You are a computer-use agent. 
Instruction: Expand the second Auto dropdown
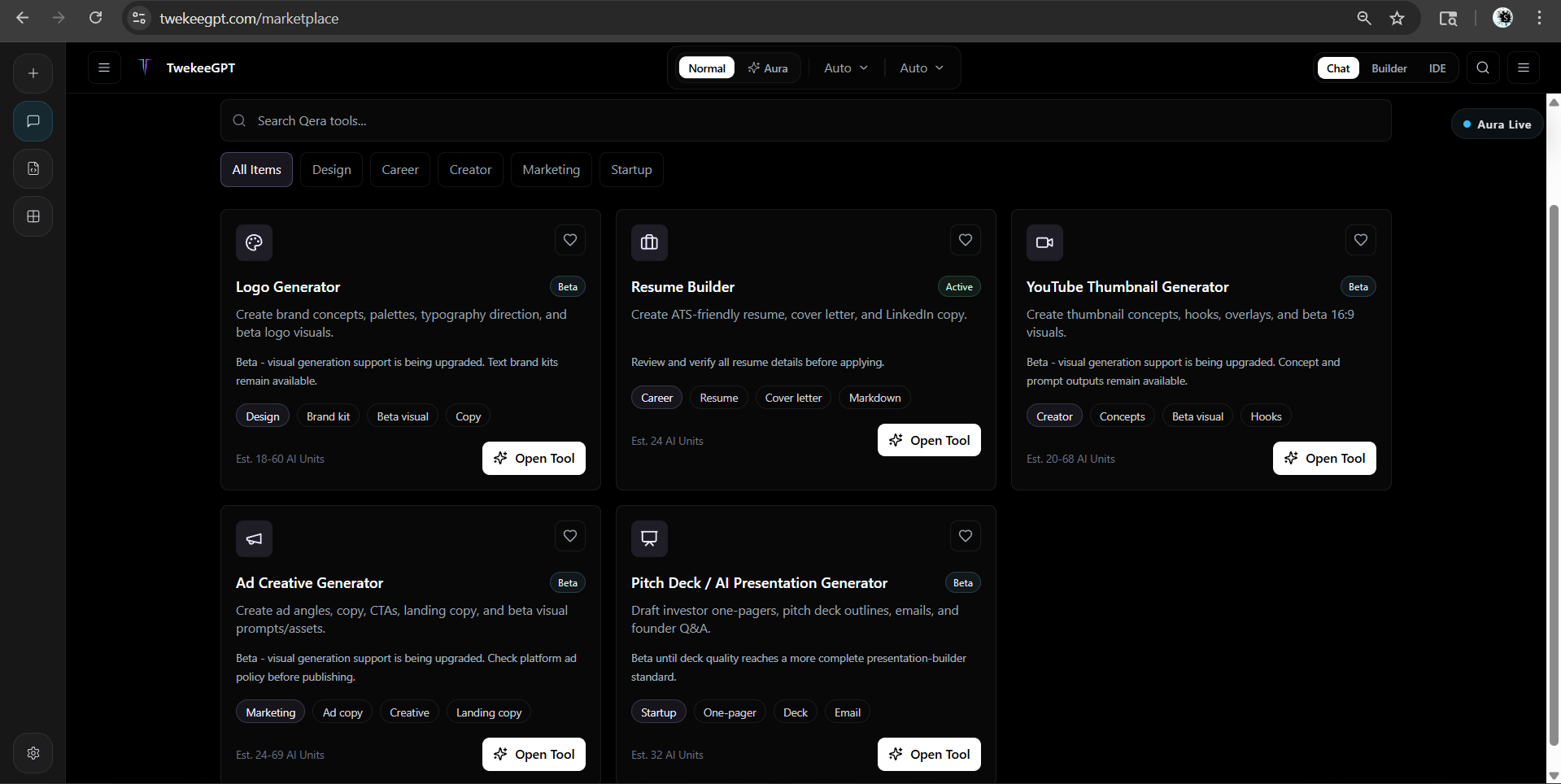coord(922,68)
